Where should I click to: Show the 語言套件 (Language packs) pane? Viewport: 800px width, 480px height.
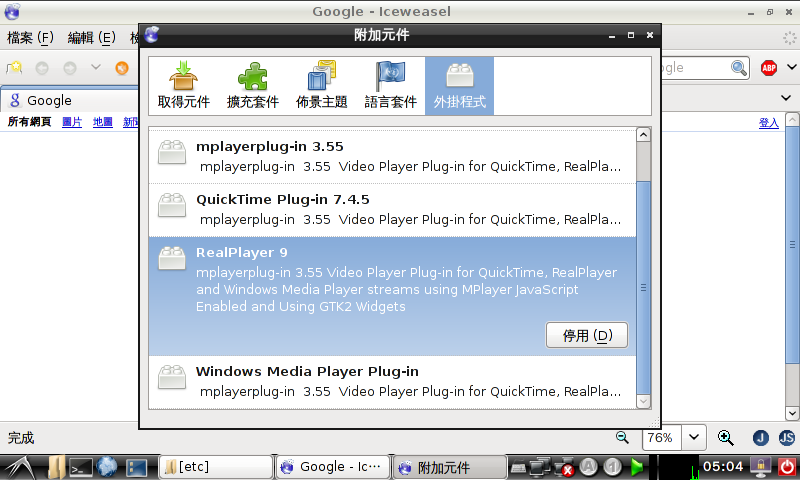[390, 86]
